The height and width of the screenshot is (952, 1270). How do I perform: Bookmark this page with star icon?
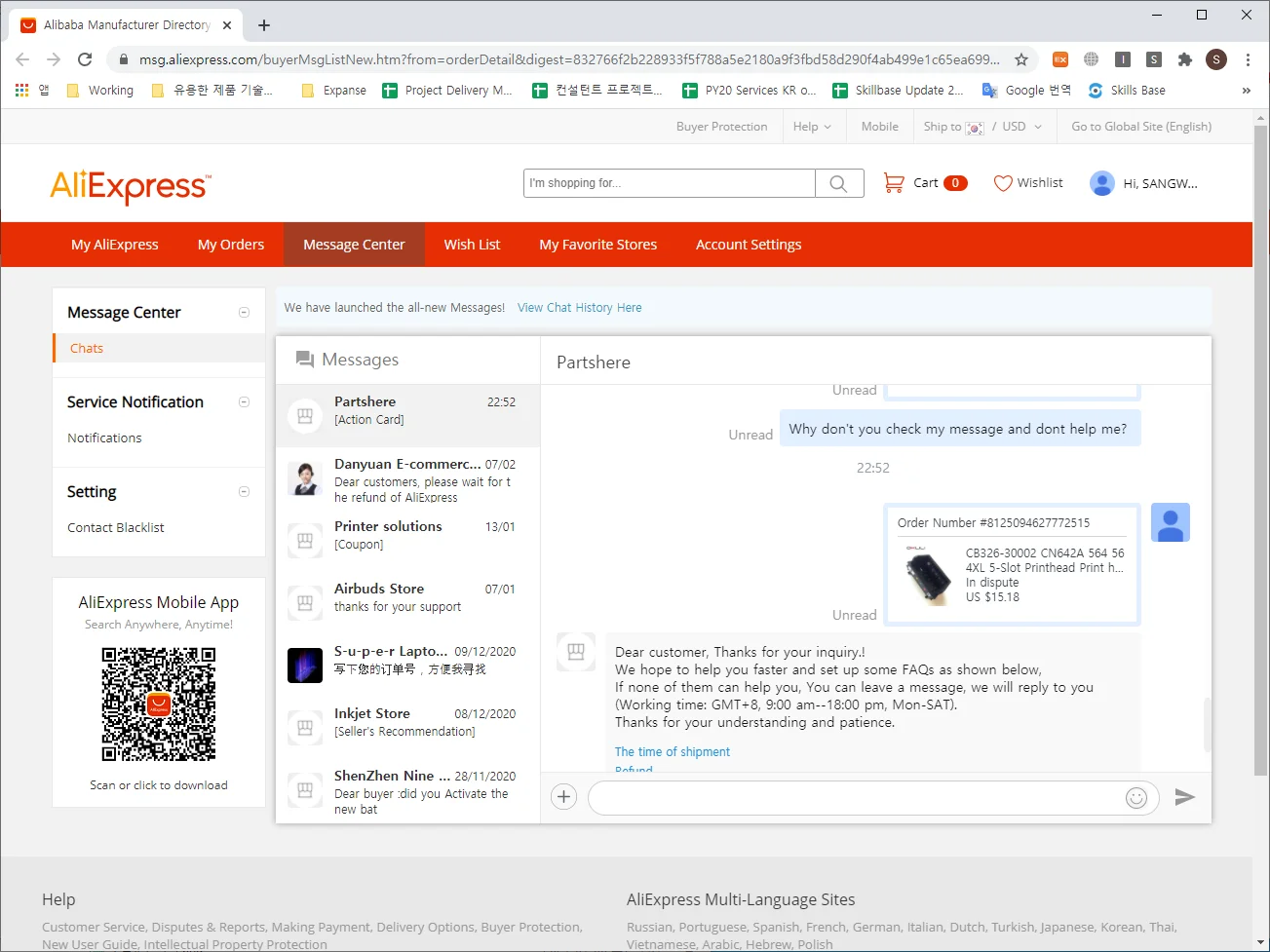click(x=1021, y=59)
